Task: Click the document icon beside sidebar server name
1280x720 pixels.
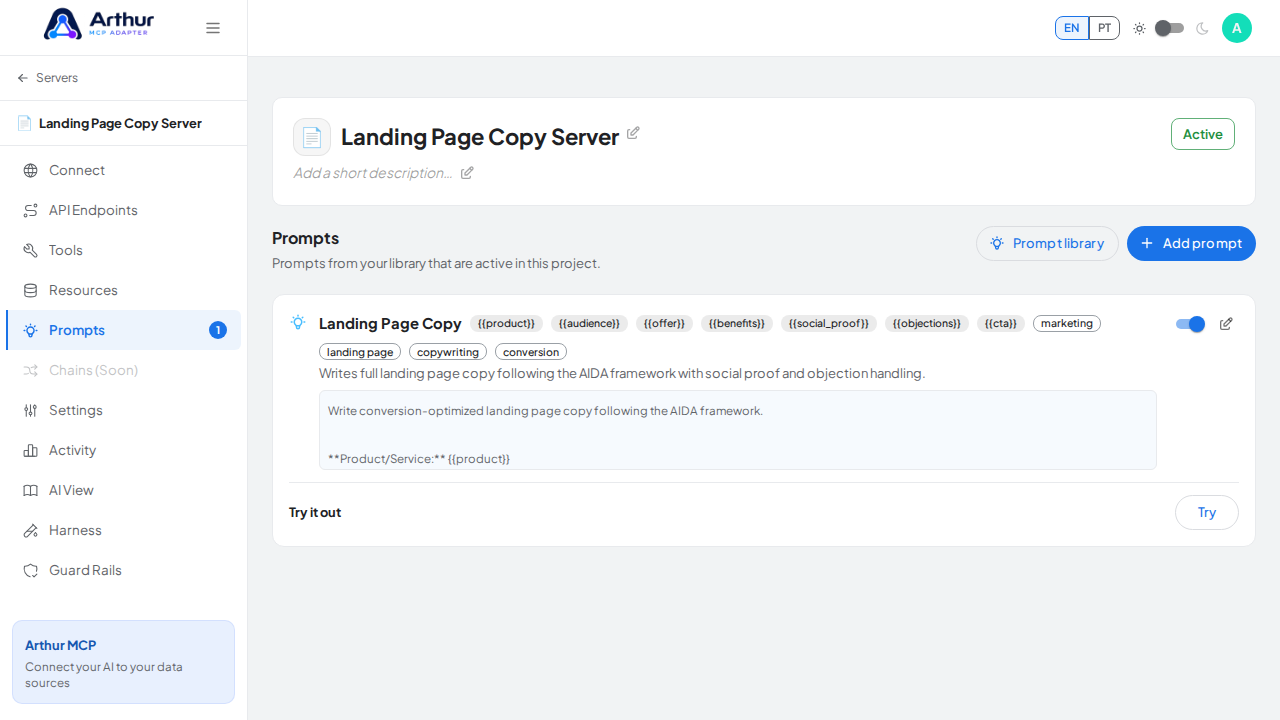Action: click(x=24, y=123)
